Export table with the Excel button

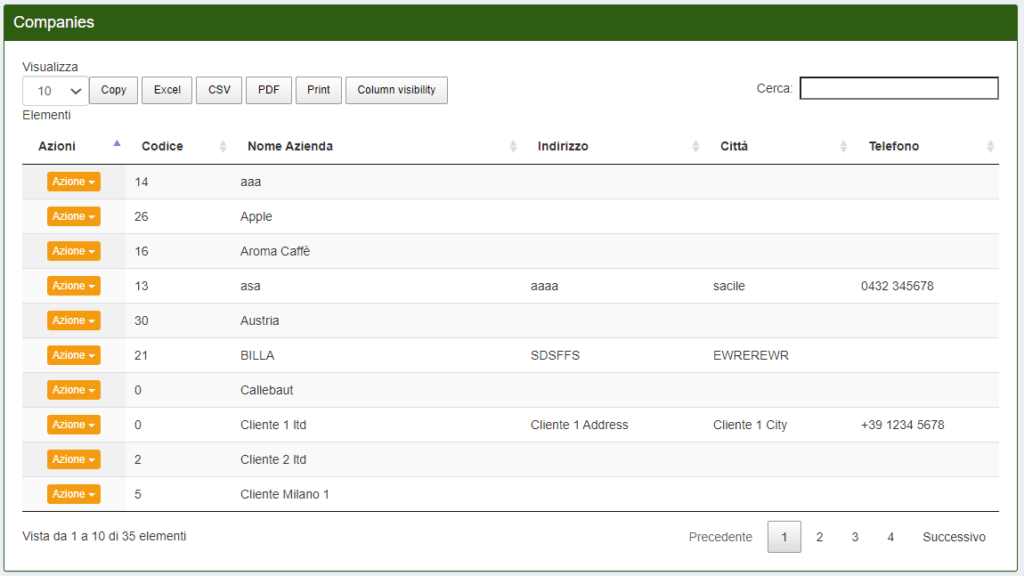pyautogui.click(x=167, y=90)
